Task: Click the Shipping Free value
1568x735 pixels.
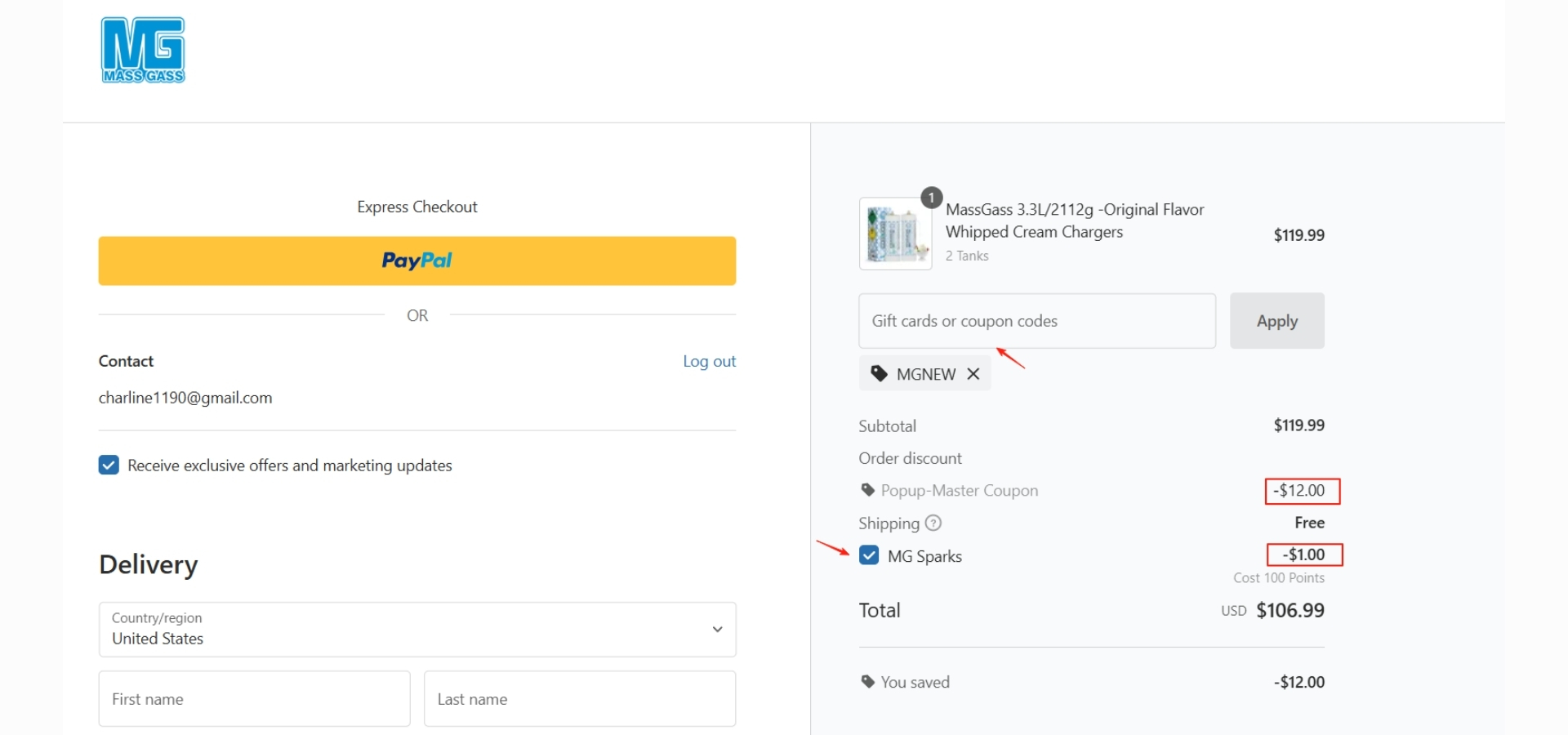Action: (1310, 523)
